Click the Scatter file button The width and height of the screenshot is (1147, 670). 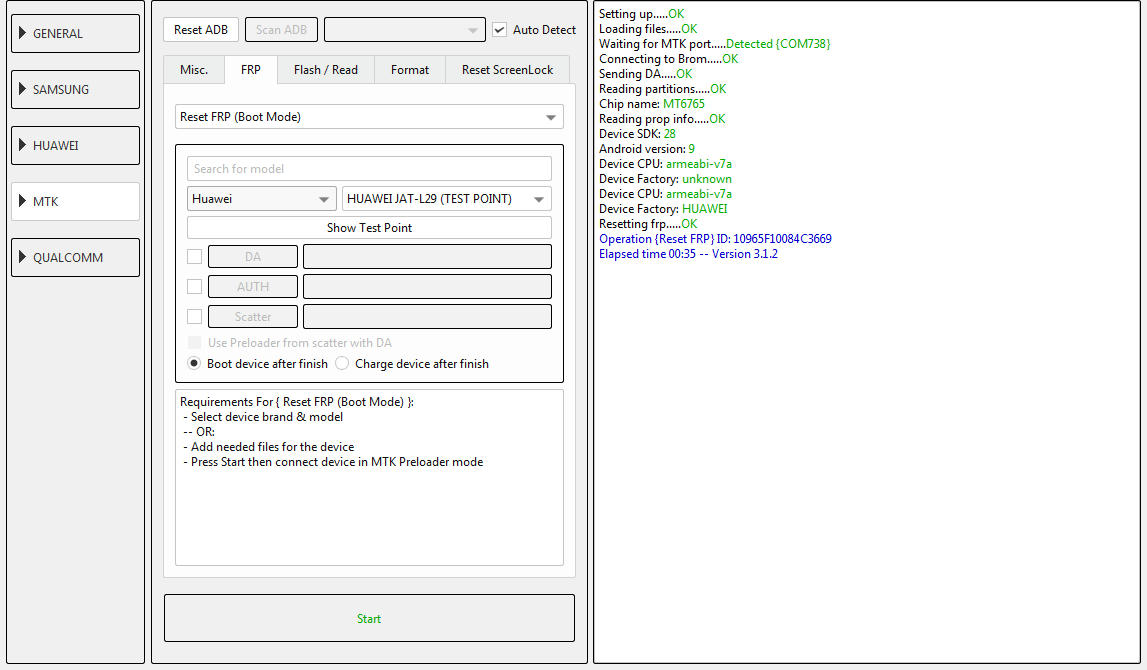coord(253,317)
